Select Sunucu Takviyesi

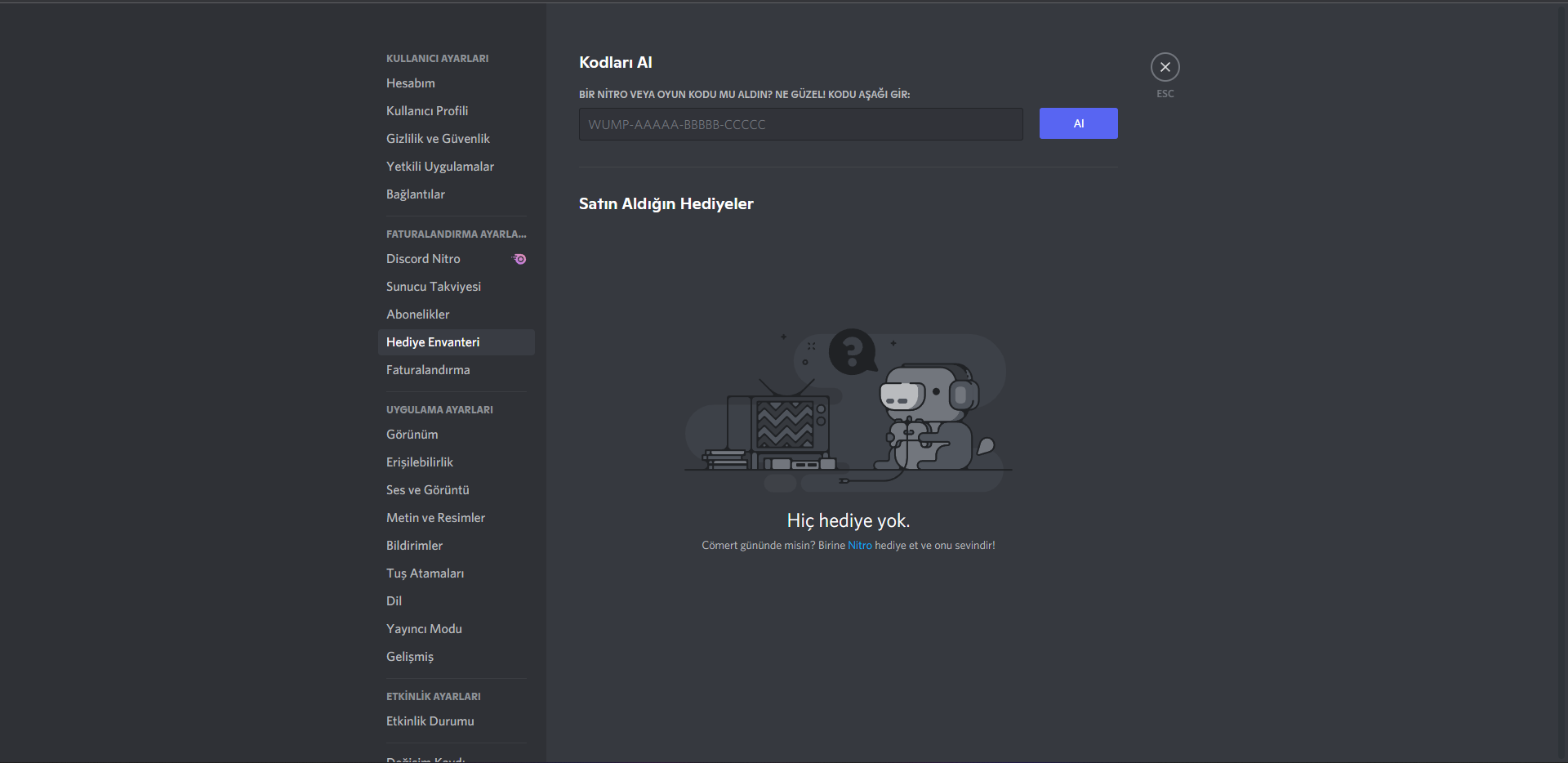coord(456,287)
